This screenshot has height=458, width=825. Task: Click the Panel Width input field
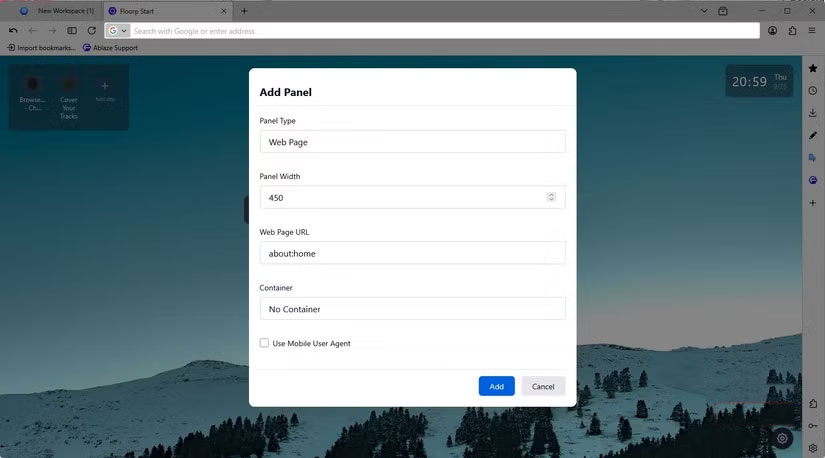click(412, 197)
